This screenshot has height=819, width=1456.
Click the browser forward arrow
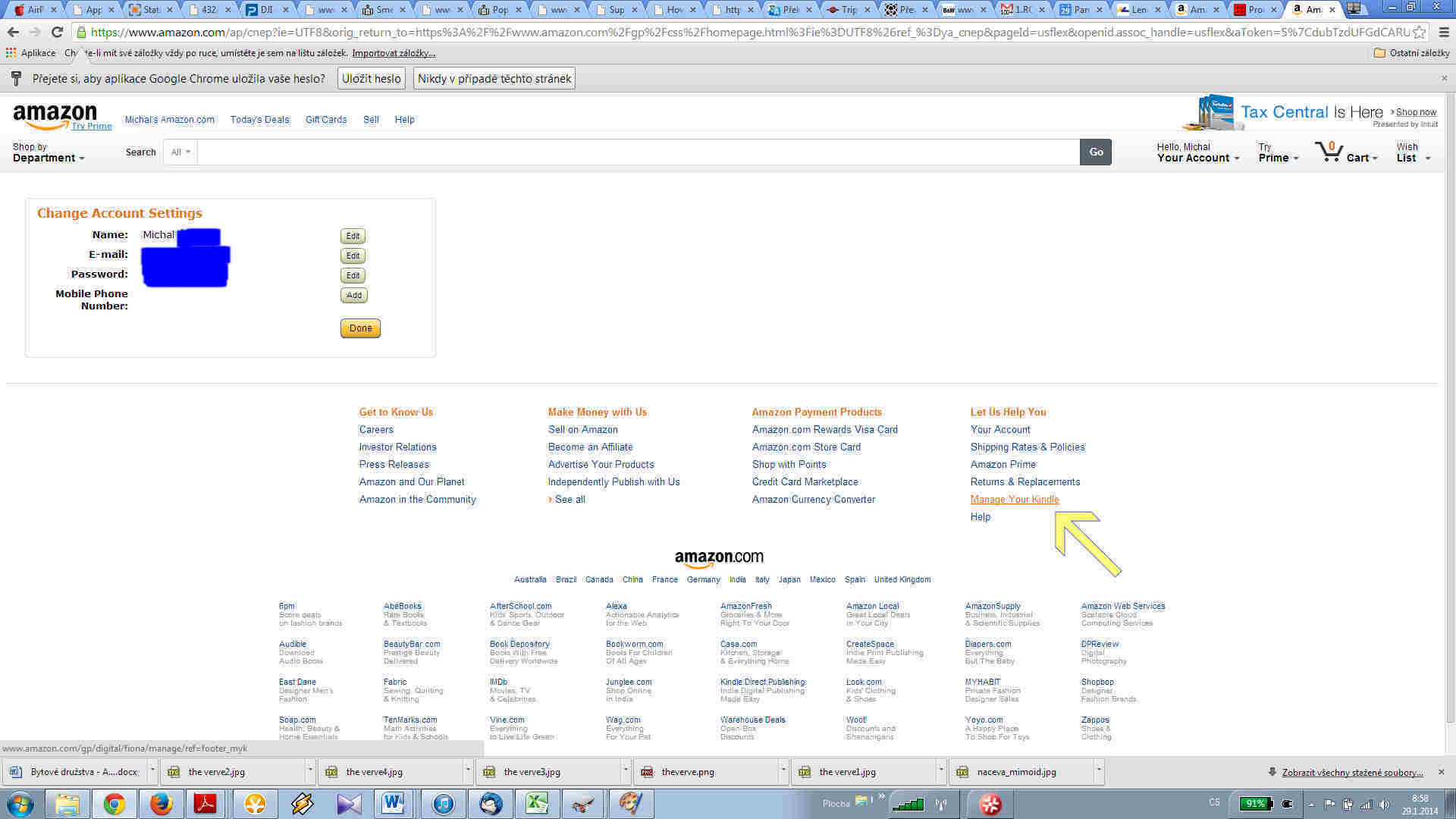coord(35,33)
